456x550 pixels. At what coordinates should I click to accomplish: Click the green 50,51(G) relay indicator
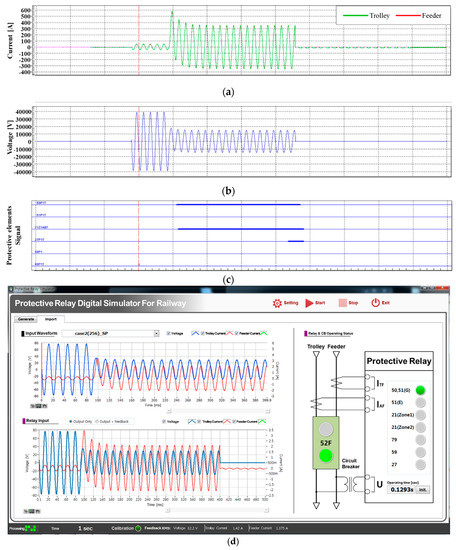420,390
